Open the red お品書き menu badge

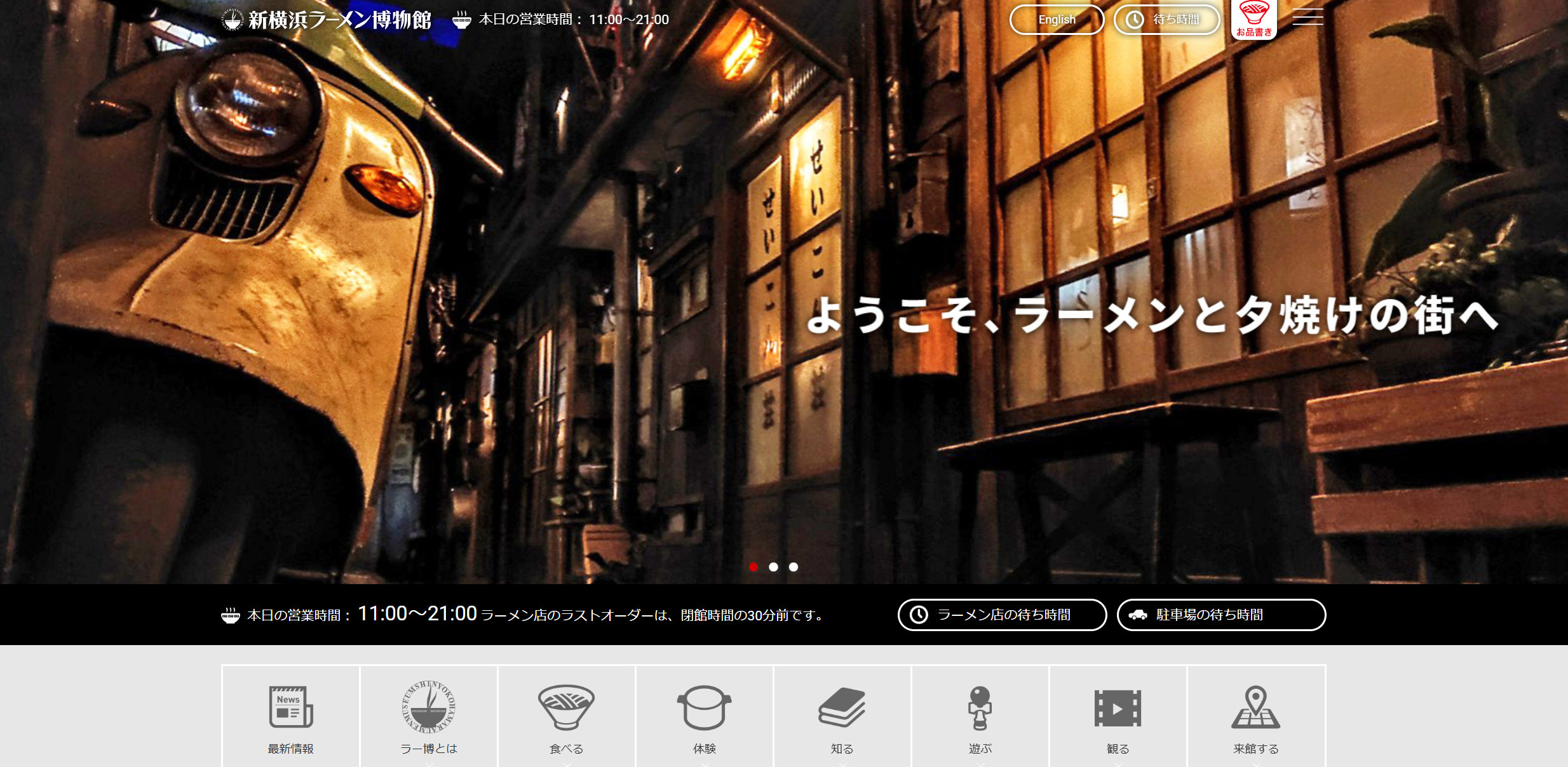1254,19
